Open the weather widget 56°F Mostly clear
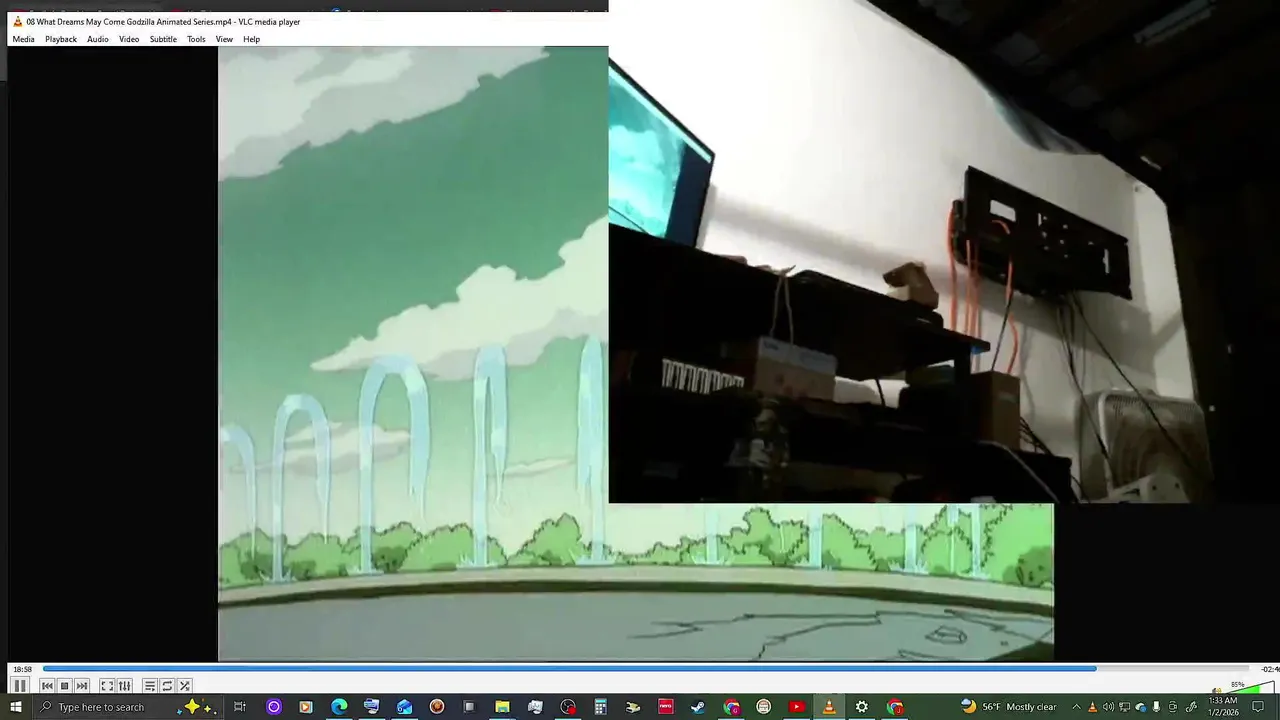This screenshot has height=720, width=1280. (1008, 707)
